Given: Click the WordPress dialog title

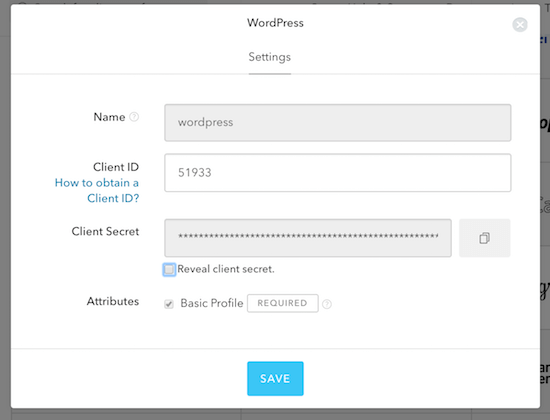Looking at the screenshot, I should click(x=275, y=23).
